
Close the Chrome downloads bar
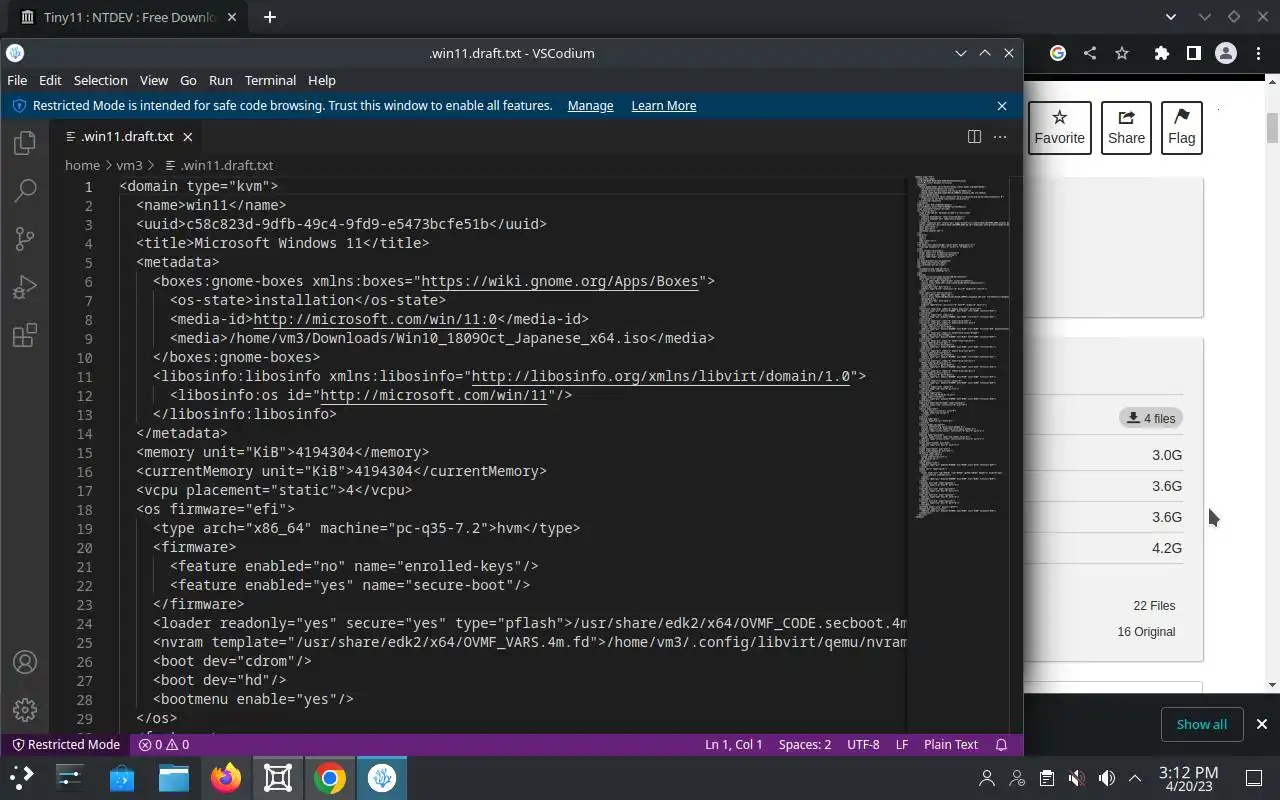click(1261, 724)
